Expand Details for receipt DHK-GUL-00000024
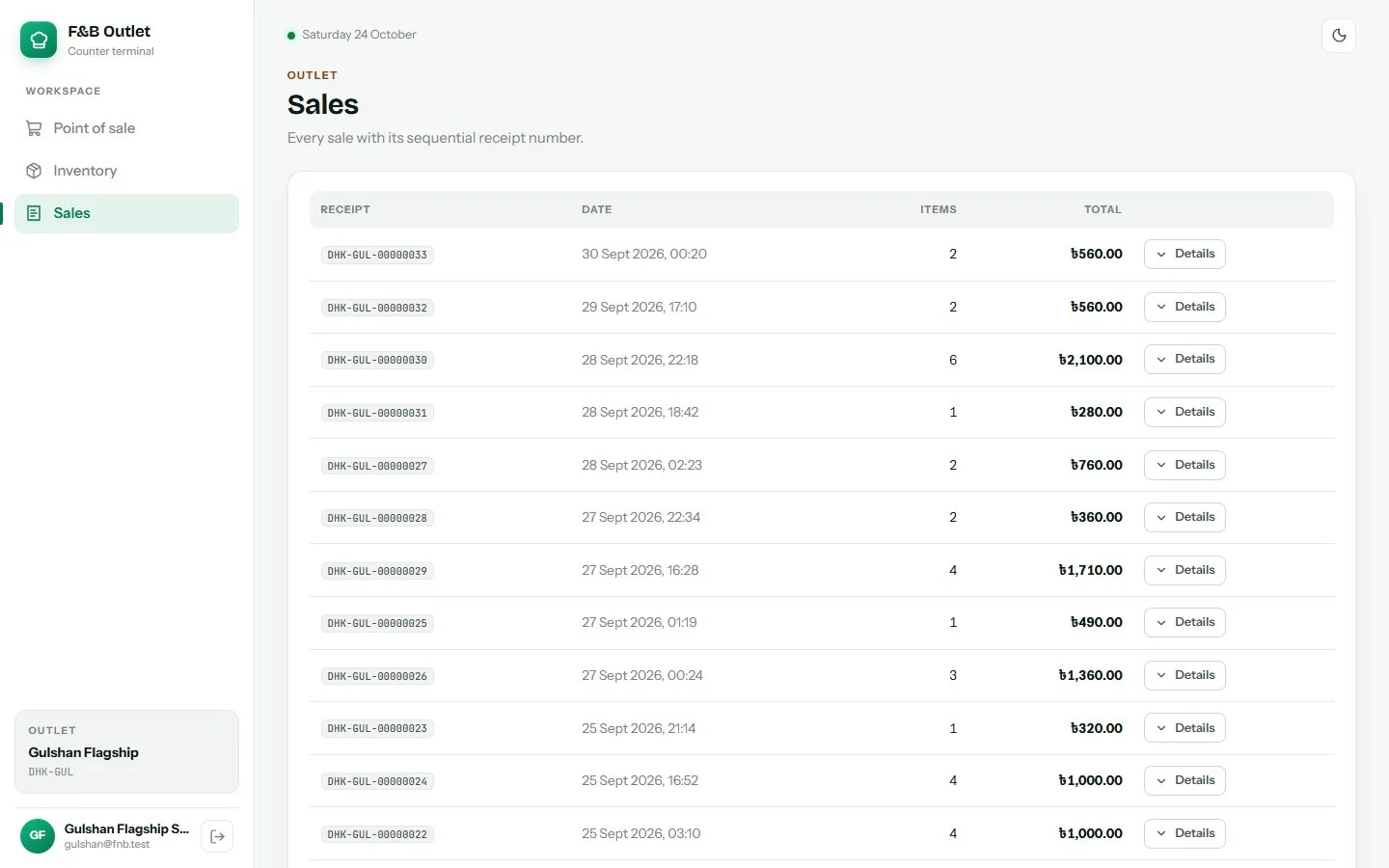 point(1185,780)
